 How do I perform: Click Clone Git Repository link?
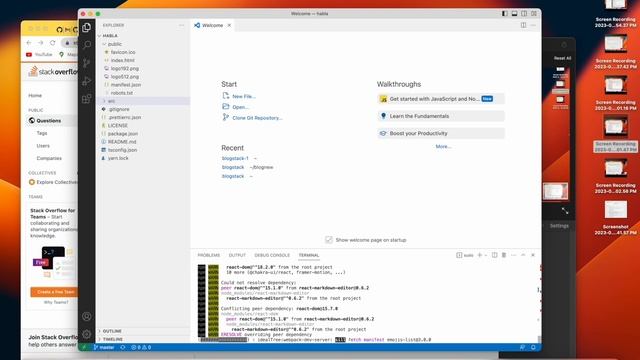pyautogui.click(x=257, y=118)
